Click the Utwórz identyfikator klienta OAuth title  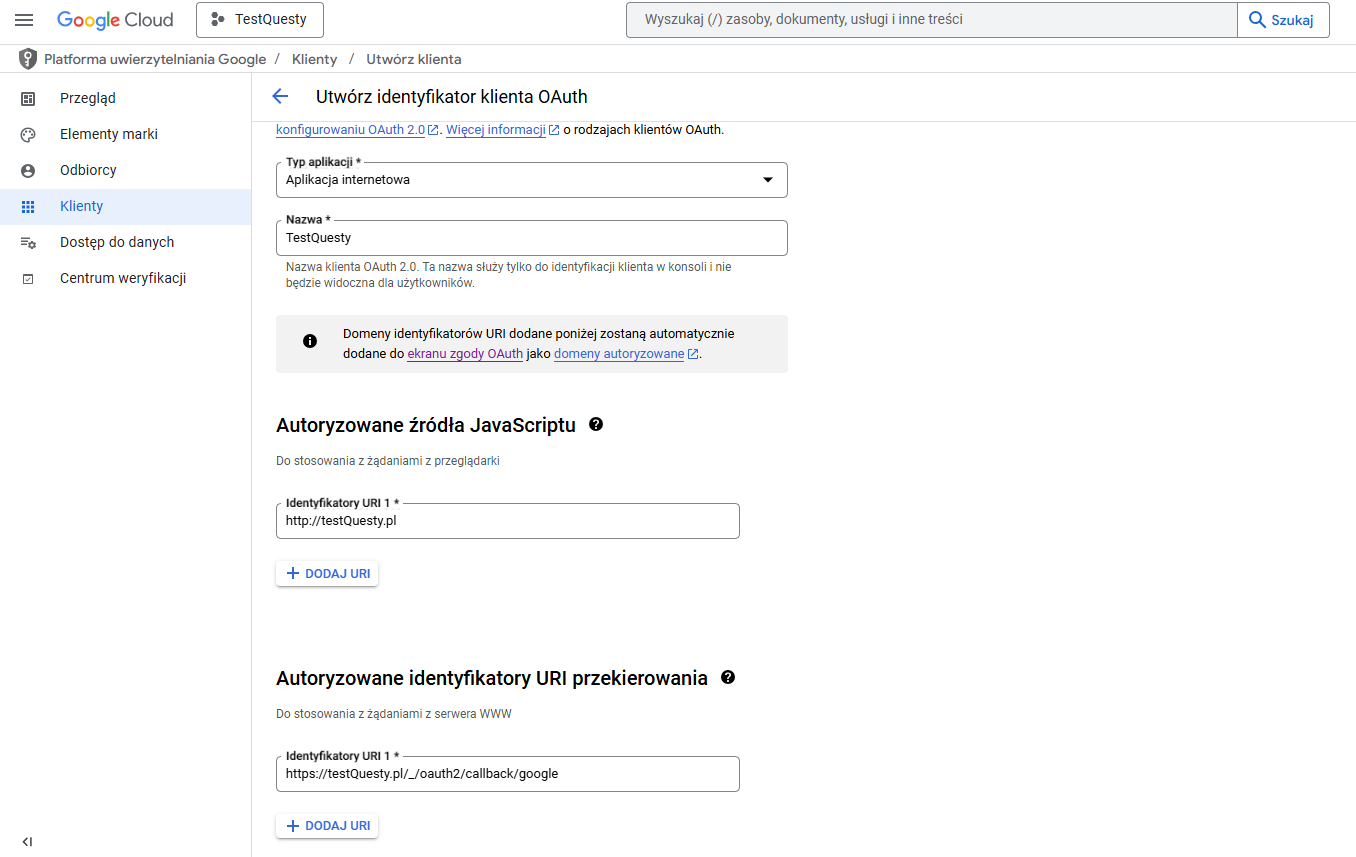pyautogui.click(x=452, y=97)
